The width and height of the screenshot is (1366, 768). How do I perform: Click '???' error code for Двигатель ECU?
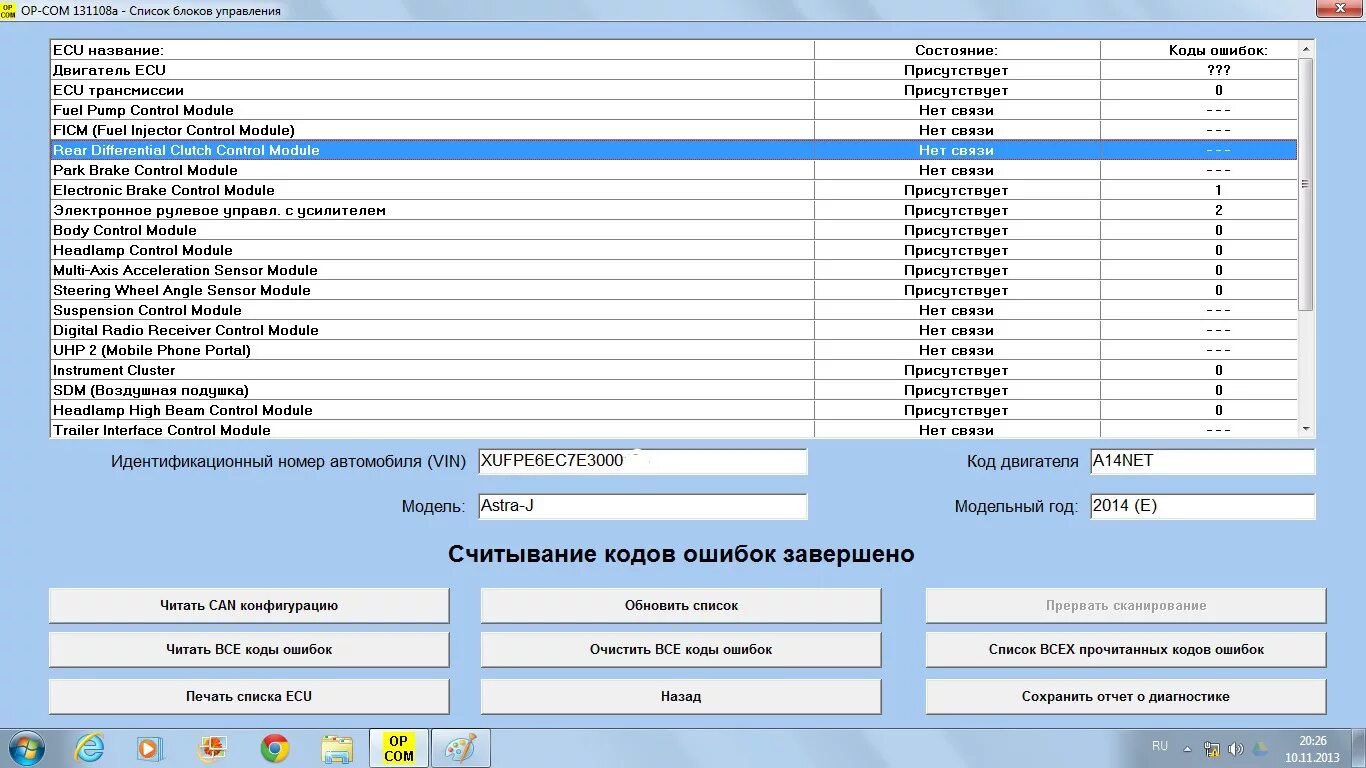click(x=1218, y=70)
